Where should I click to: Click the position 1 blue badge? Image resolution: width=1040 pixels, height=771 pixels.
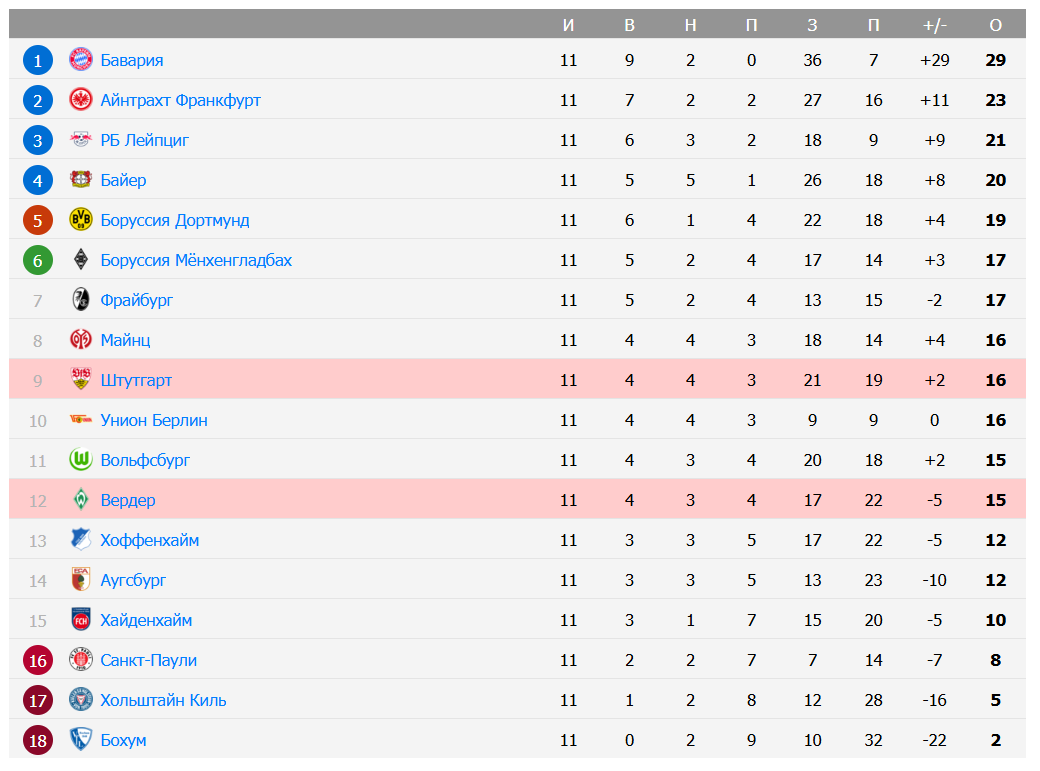(38, 60)
